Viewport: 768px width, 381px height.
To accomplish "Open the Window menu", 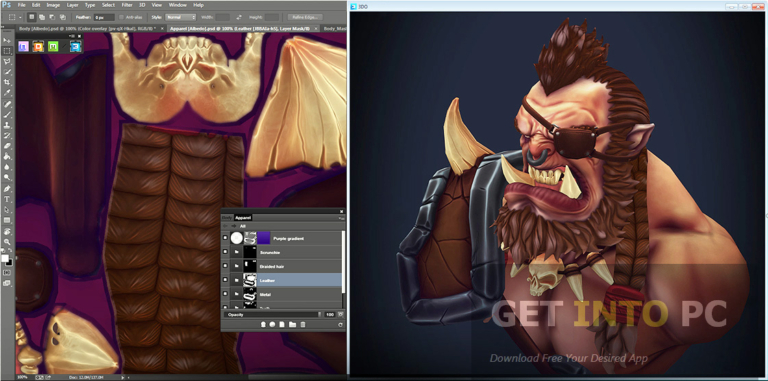I will pos(177,5).
